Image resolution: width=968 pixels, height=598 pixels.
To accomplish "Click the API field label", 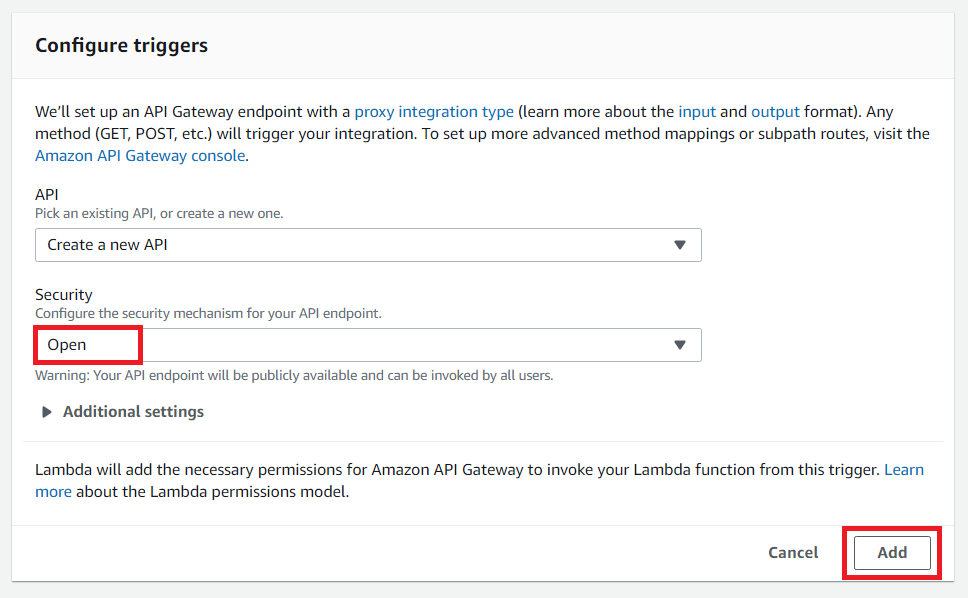I will [47, 195].
